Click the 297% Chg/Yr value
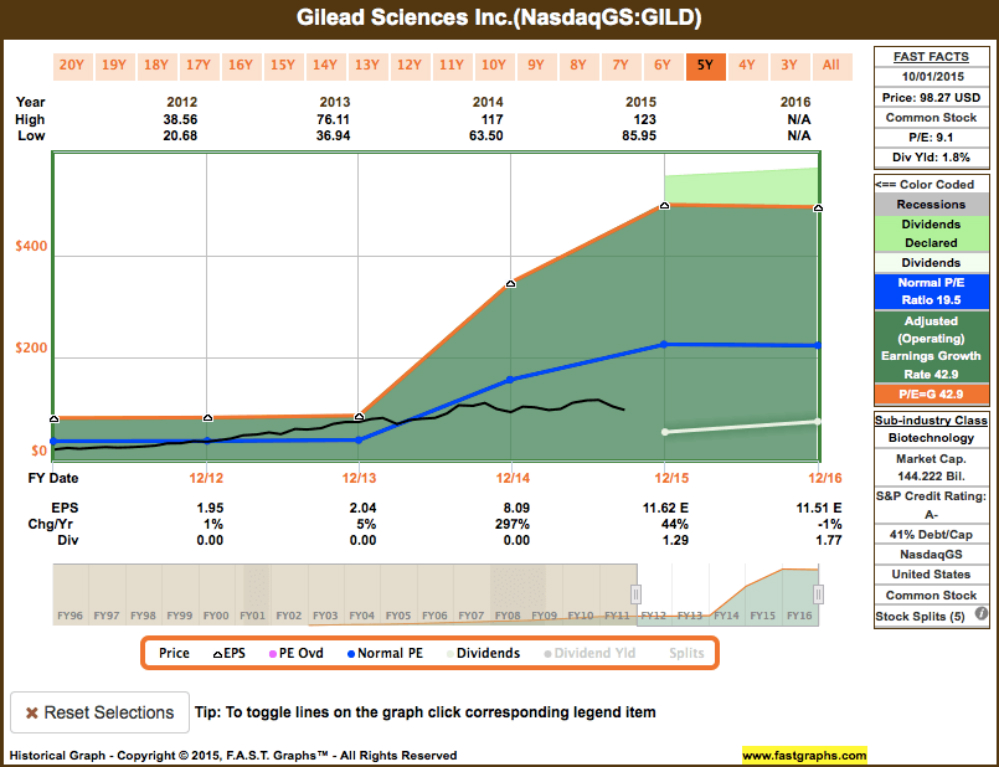 [x=512, y=524]
